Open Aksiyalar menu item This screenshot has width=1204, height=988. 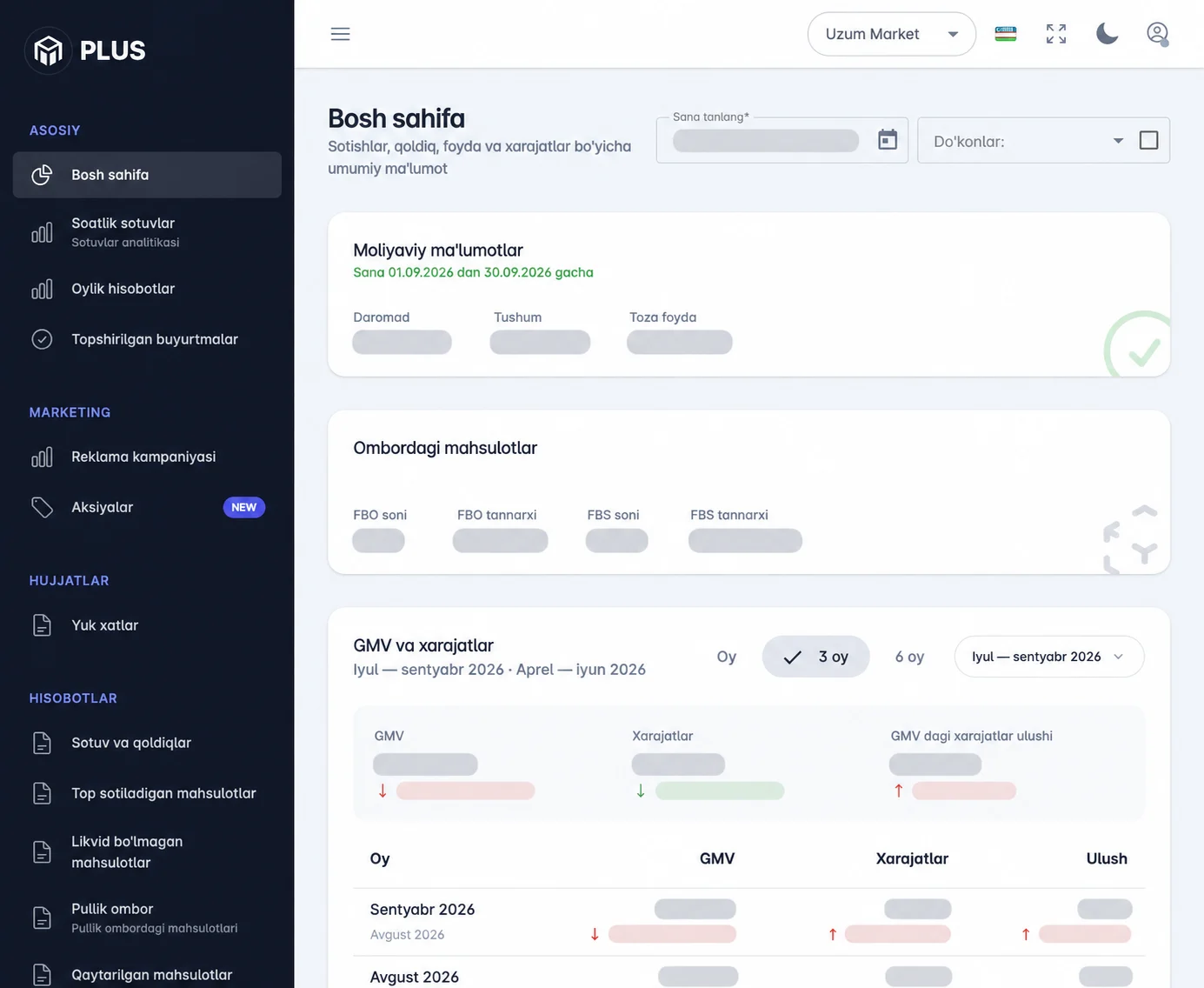147,507
